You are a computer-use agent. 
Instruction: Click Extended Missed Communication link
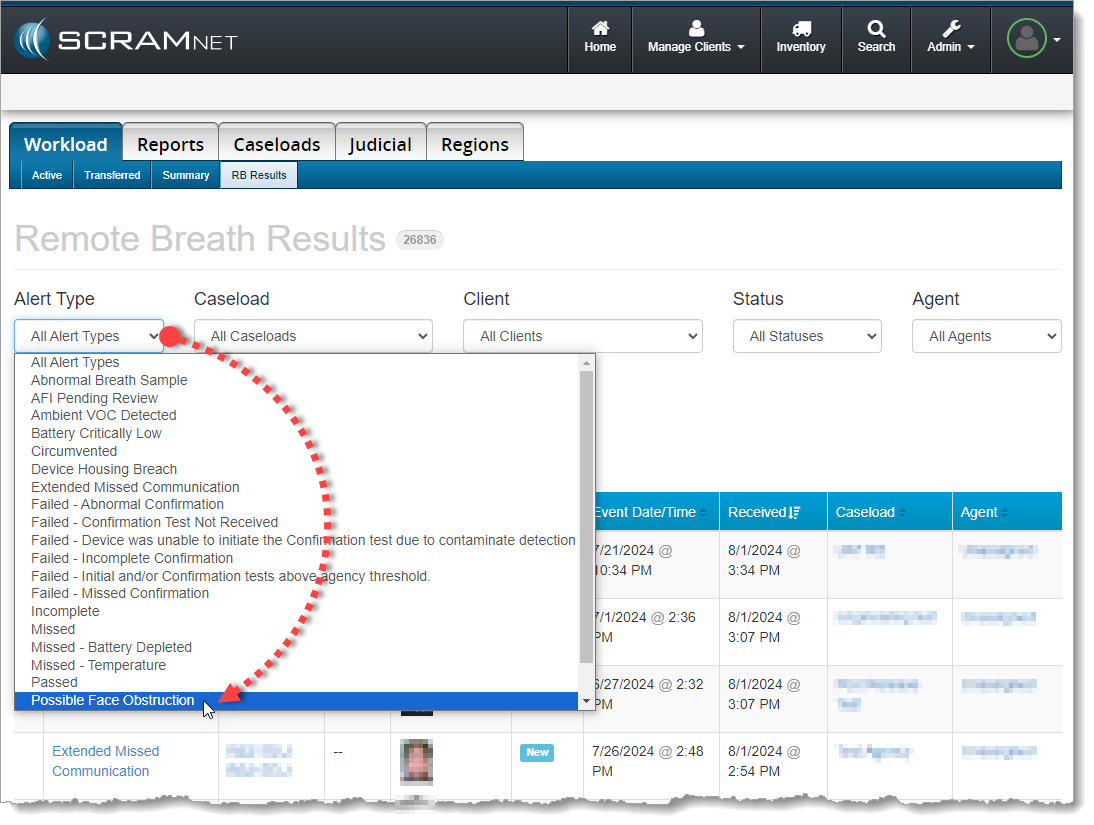[x=105, y=761]
